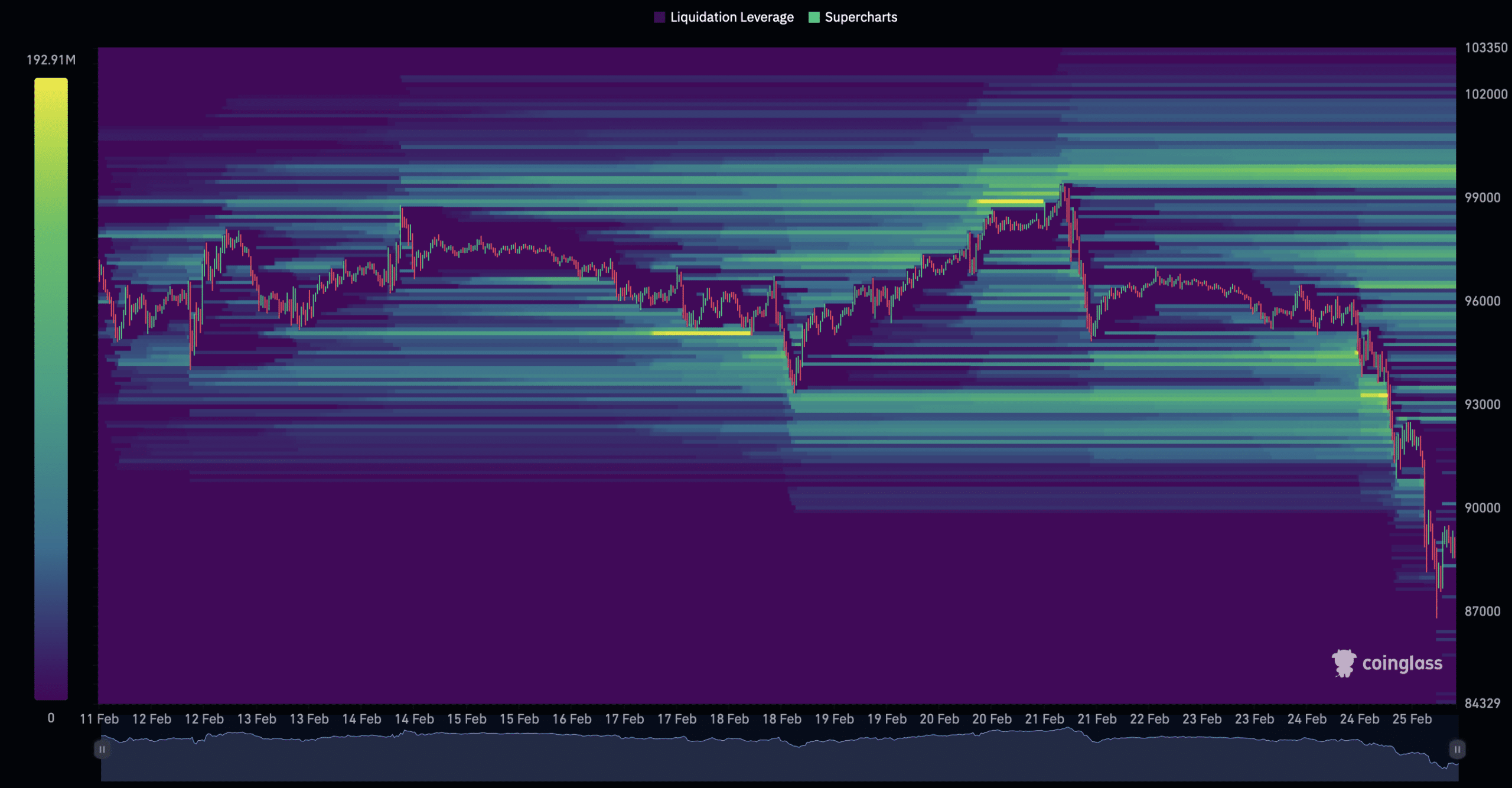Click the 99000 price axis label
This screenshot has width=1512, height=788.
[x=1482, y=197]
